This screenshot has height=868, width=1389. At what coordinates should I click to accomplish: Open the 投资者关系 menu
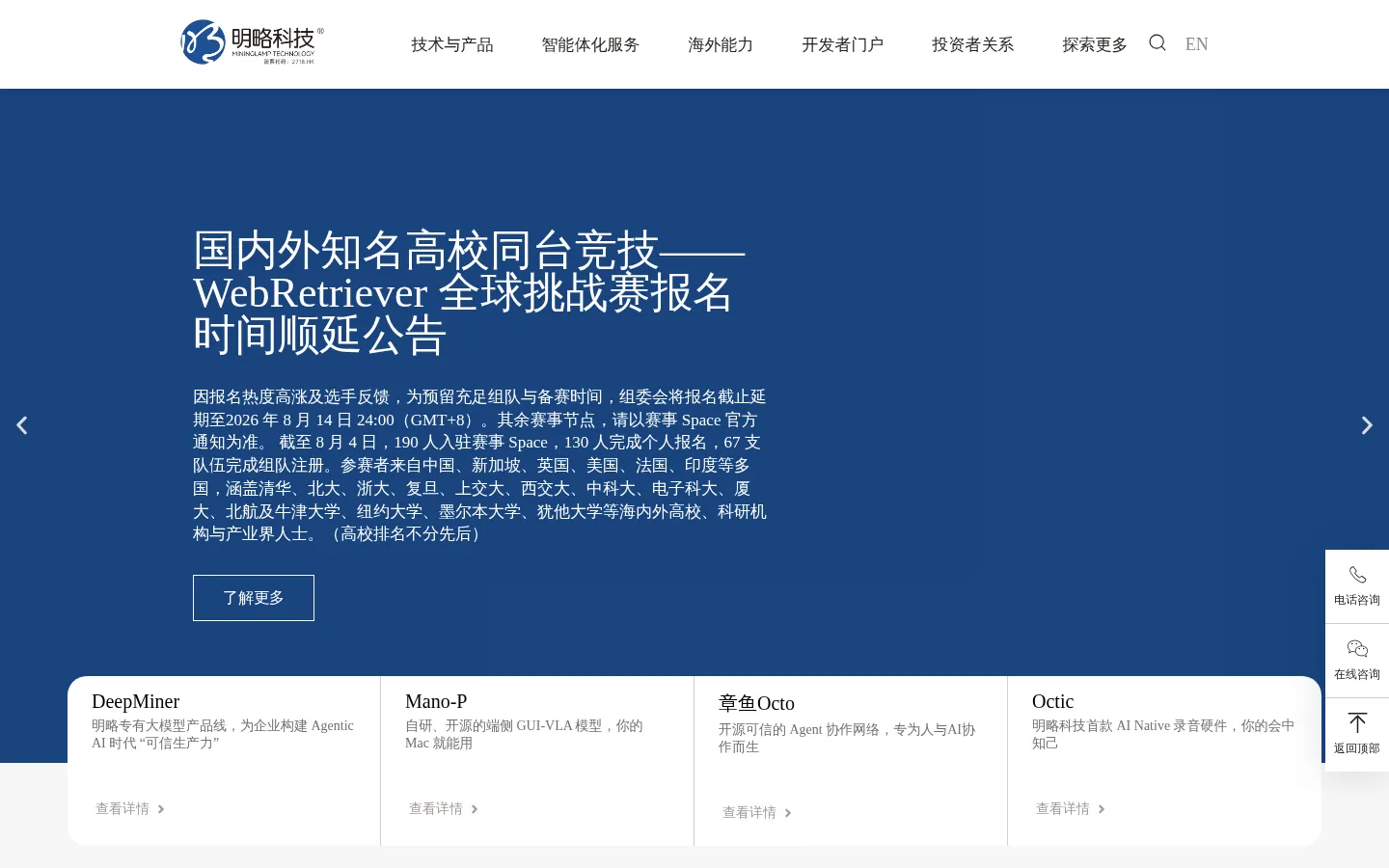(973, 44)
